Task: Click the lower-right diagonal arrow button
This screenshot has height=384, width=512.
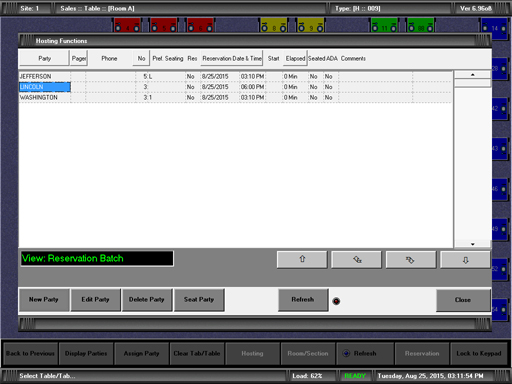Action: coord(411,259)
